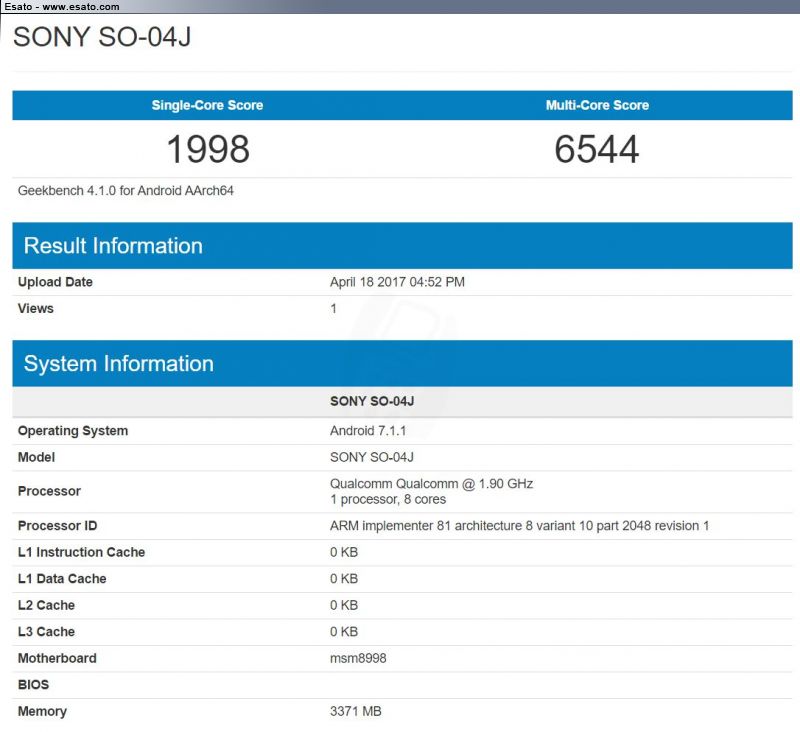Select 0 KB in L2 Cache row
The image size is (800, 732).
[x=344, y=605]
